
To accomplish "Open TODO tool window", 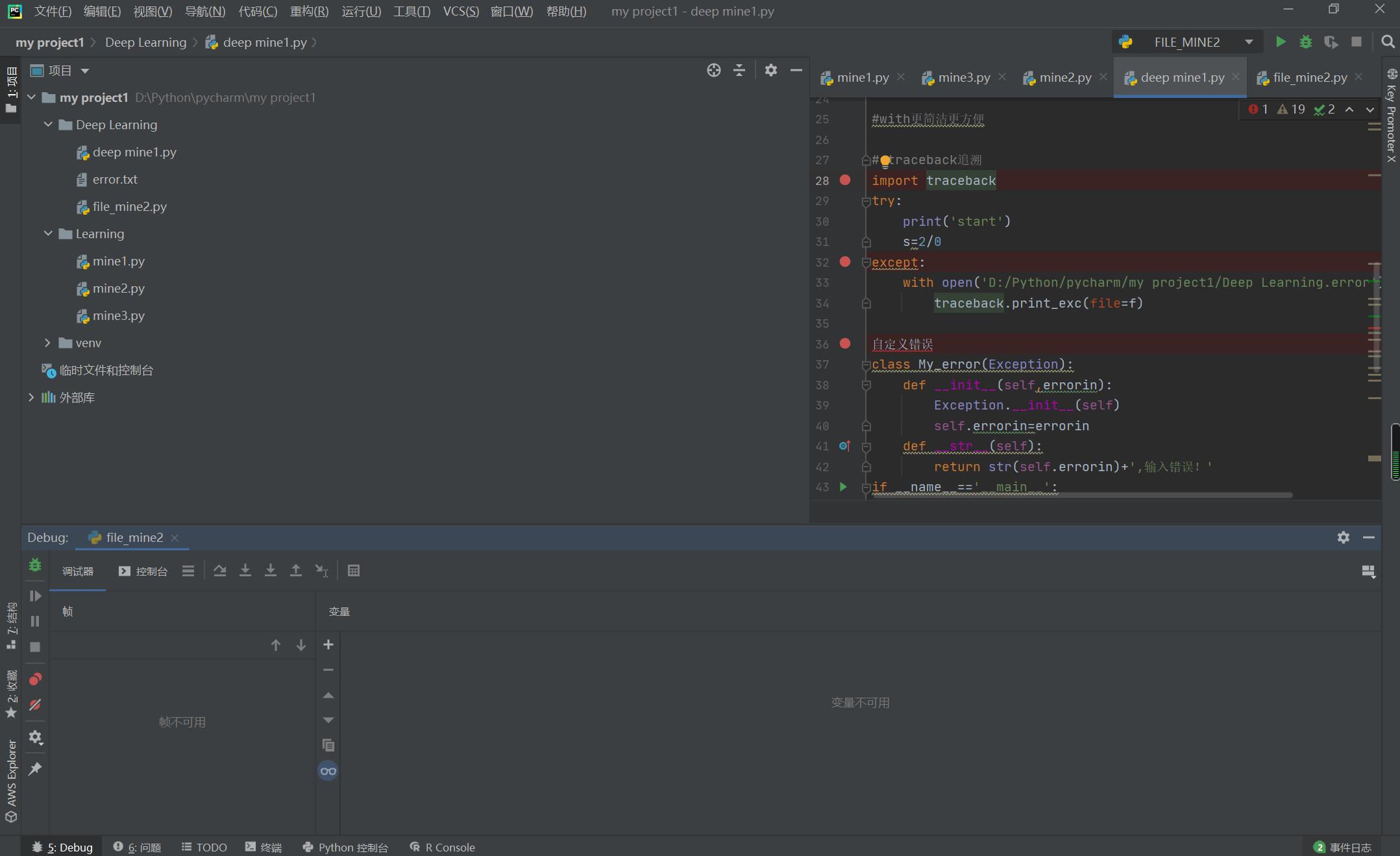I will click(x=204, y=847).
